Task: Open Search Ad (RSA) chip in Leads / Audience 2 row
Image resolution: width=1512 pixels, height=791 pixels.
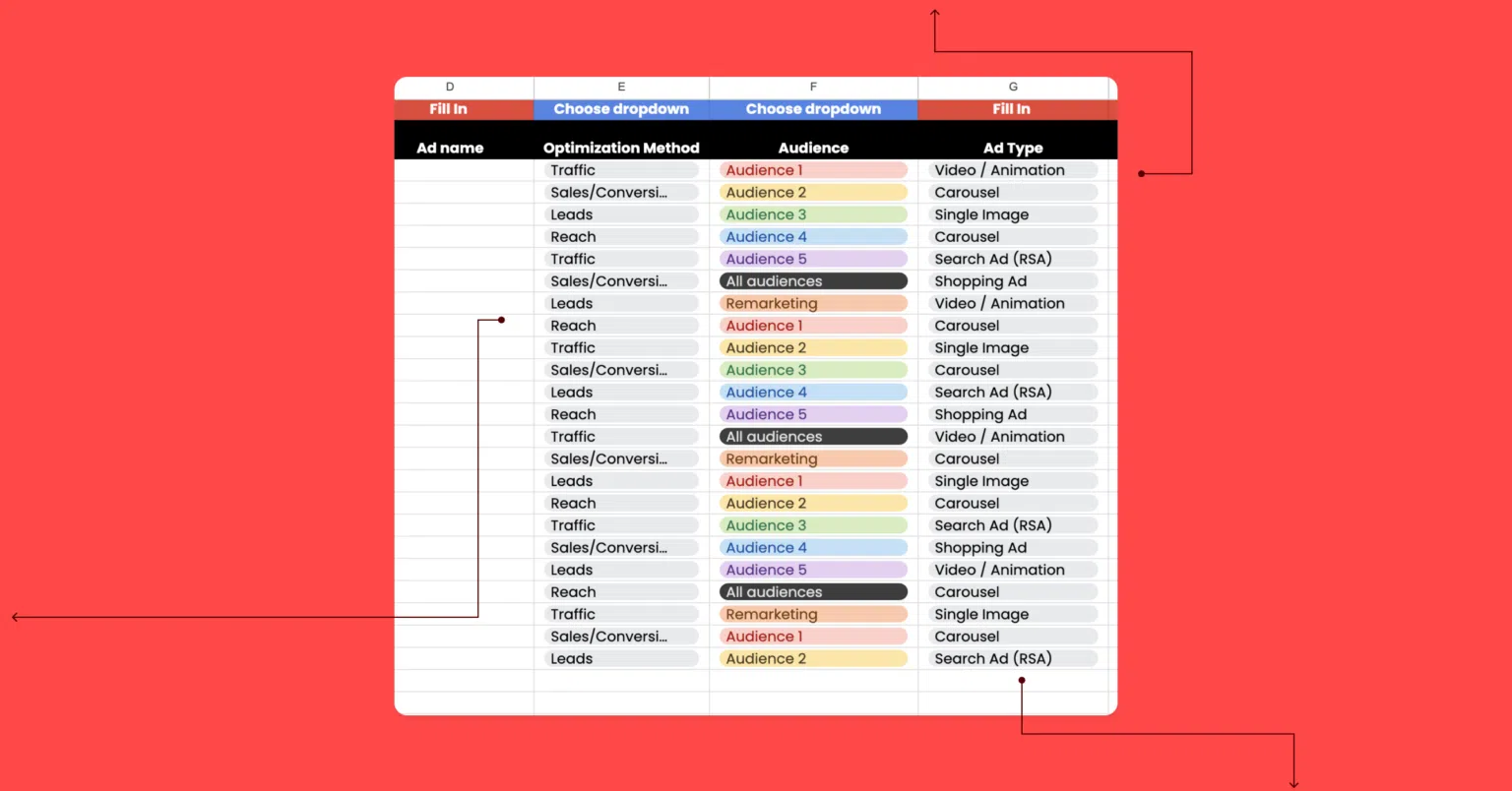Action: click(x=1013, y=659)
